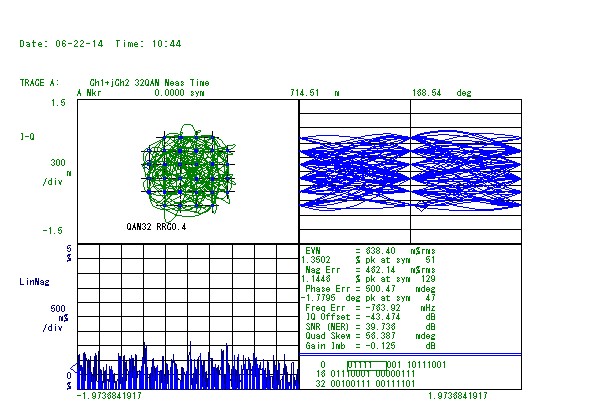Select the LinMag format label
The image size is (594, 420).
click(x=34, y=282)
